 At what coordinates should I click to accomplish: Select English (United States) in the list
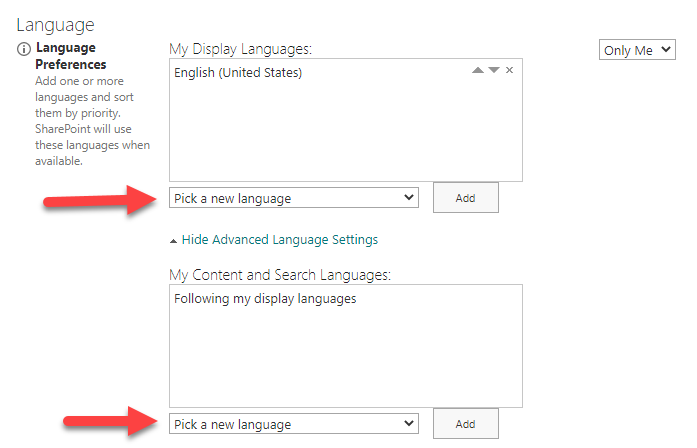tap(238, 73)
